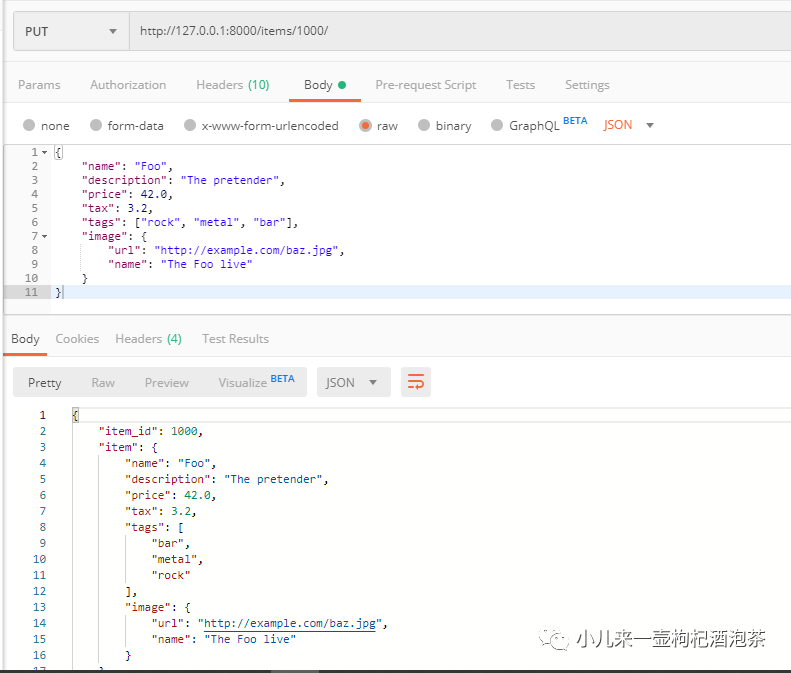The image size is (791, 673).
Task: Select x-www-form-urlencoded body type
Action: [x=190, y=125]
